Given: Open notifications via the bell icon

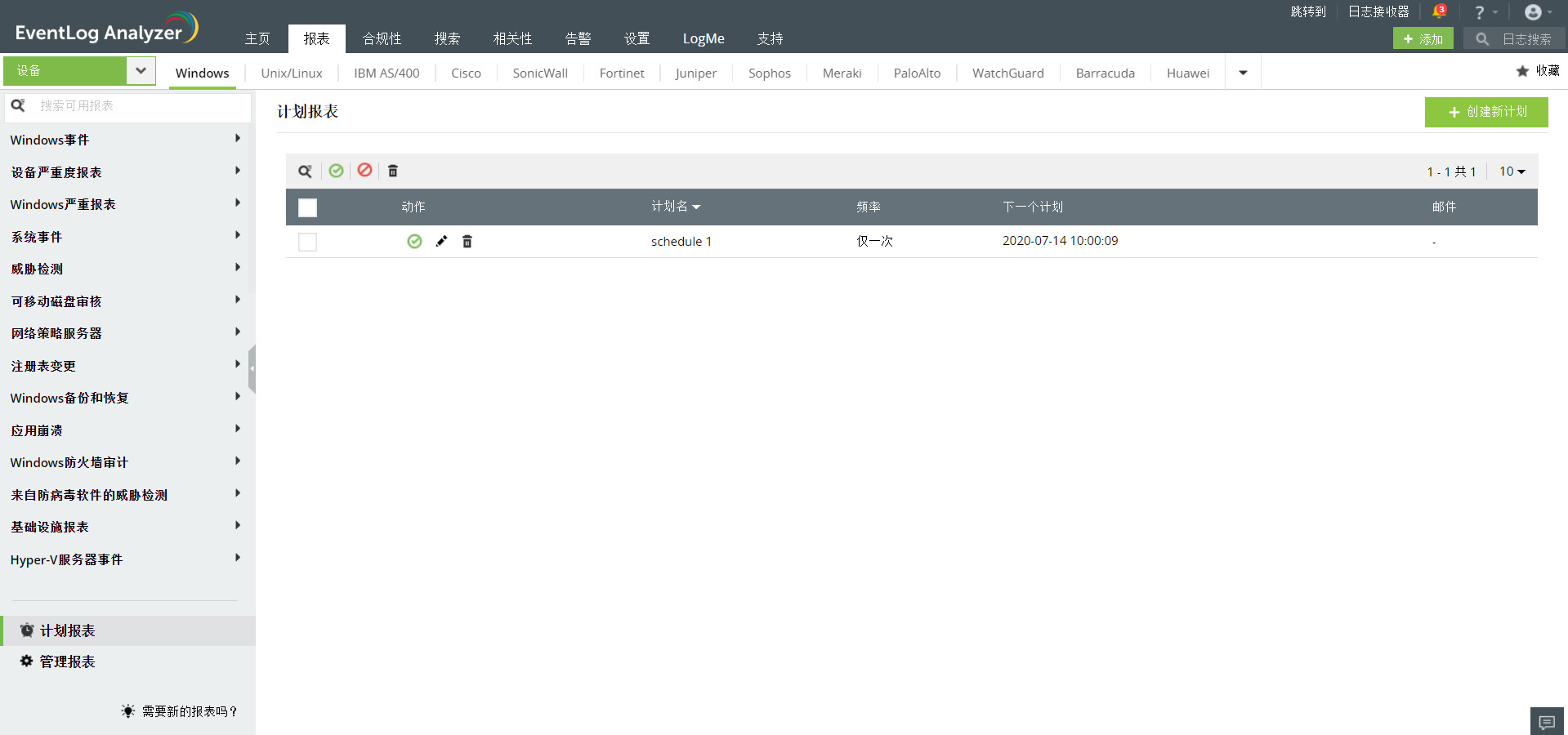Looking at the screenshot, I should click(x=1439, y=11).
